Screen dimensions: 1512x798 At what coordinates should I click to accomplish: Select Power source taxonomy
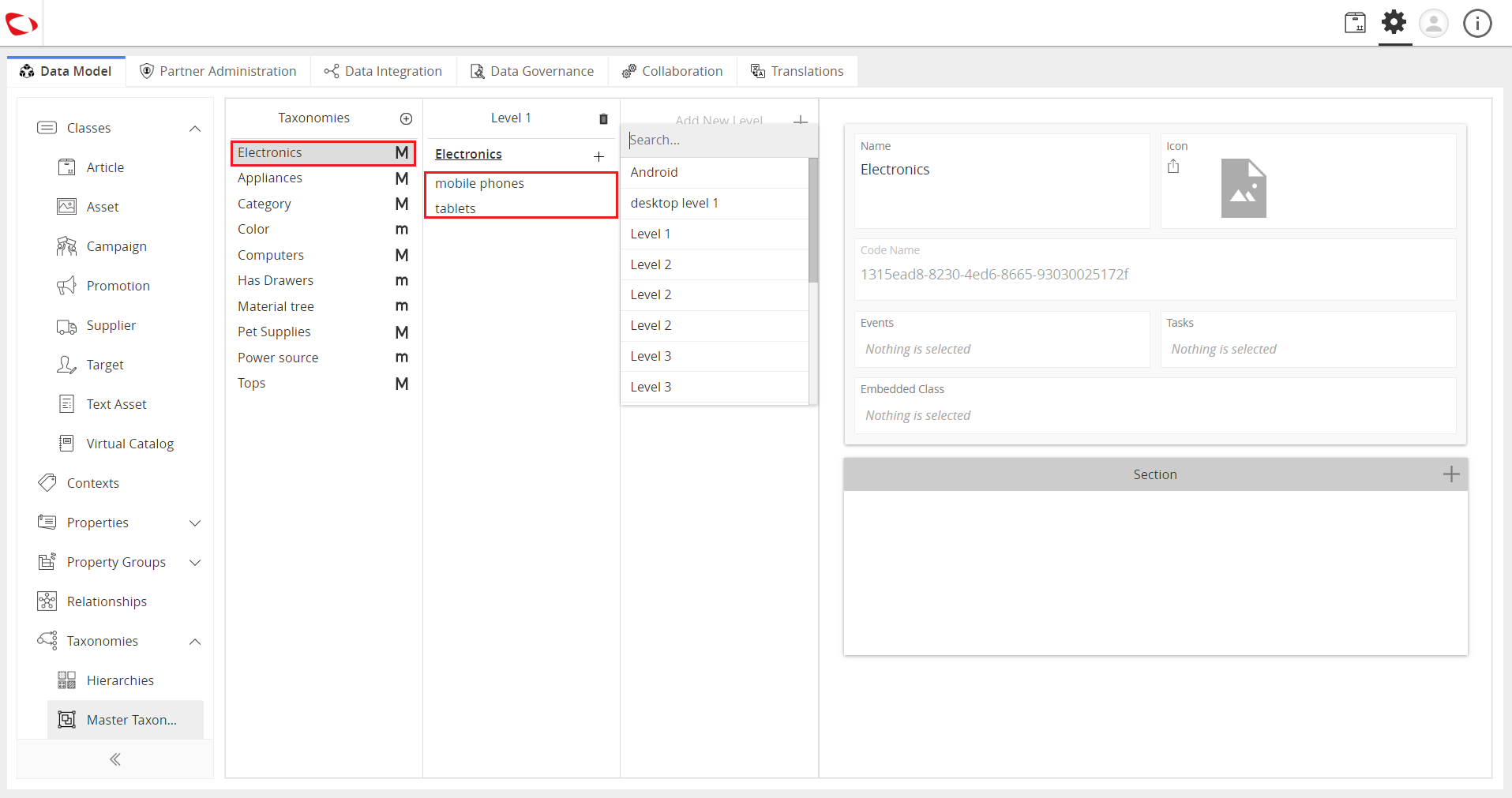(323, 358)
